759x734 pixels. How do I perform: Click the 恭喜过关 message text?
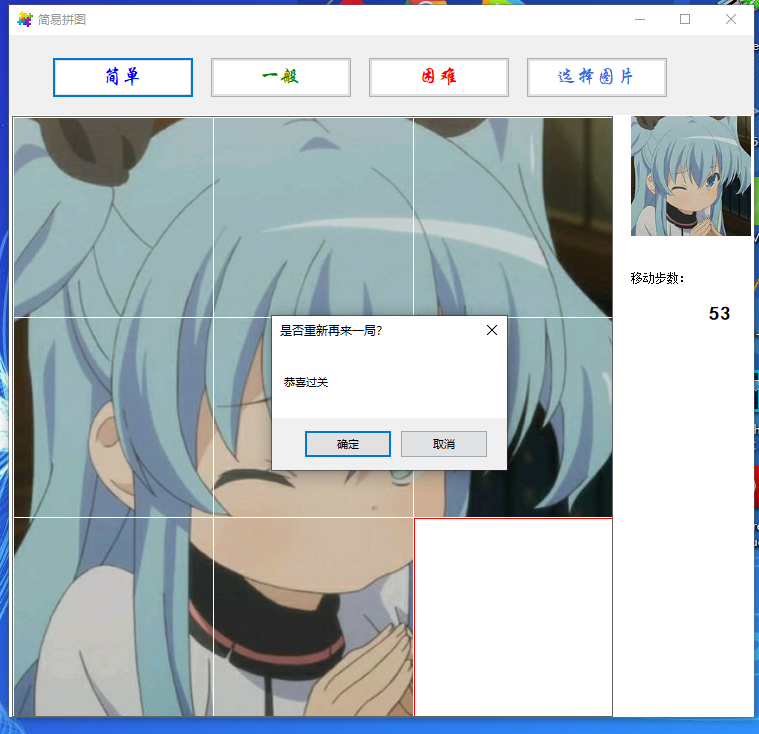(x=306, y=382)
